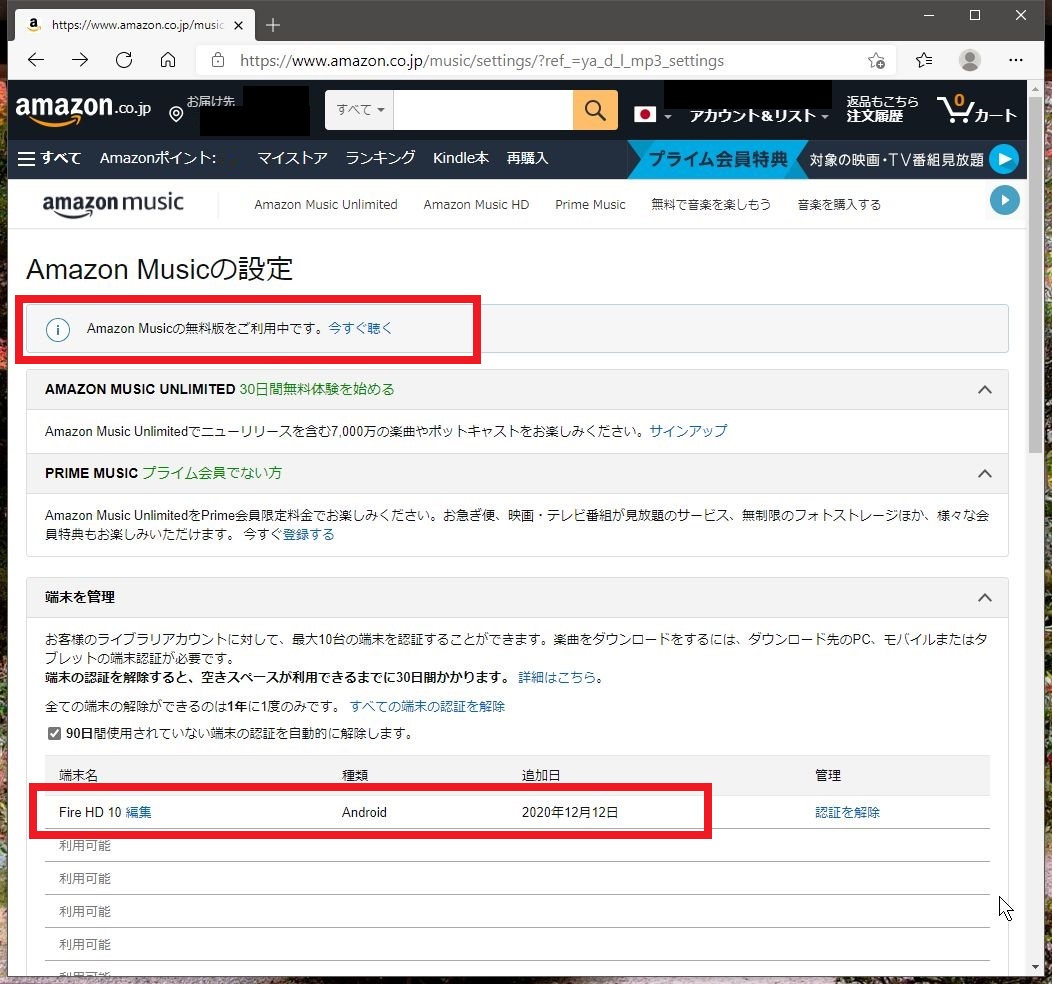Uncheck auto-deauthorize after 90 days checkbox

pyautogui.click(x=54, y=734)
